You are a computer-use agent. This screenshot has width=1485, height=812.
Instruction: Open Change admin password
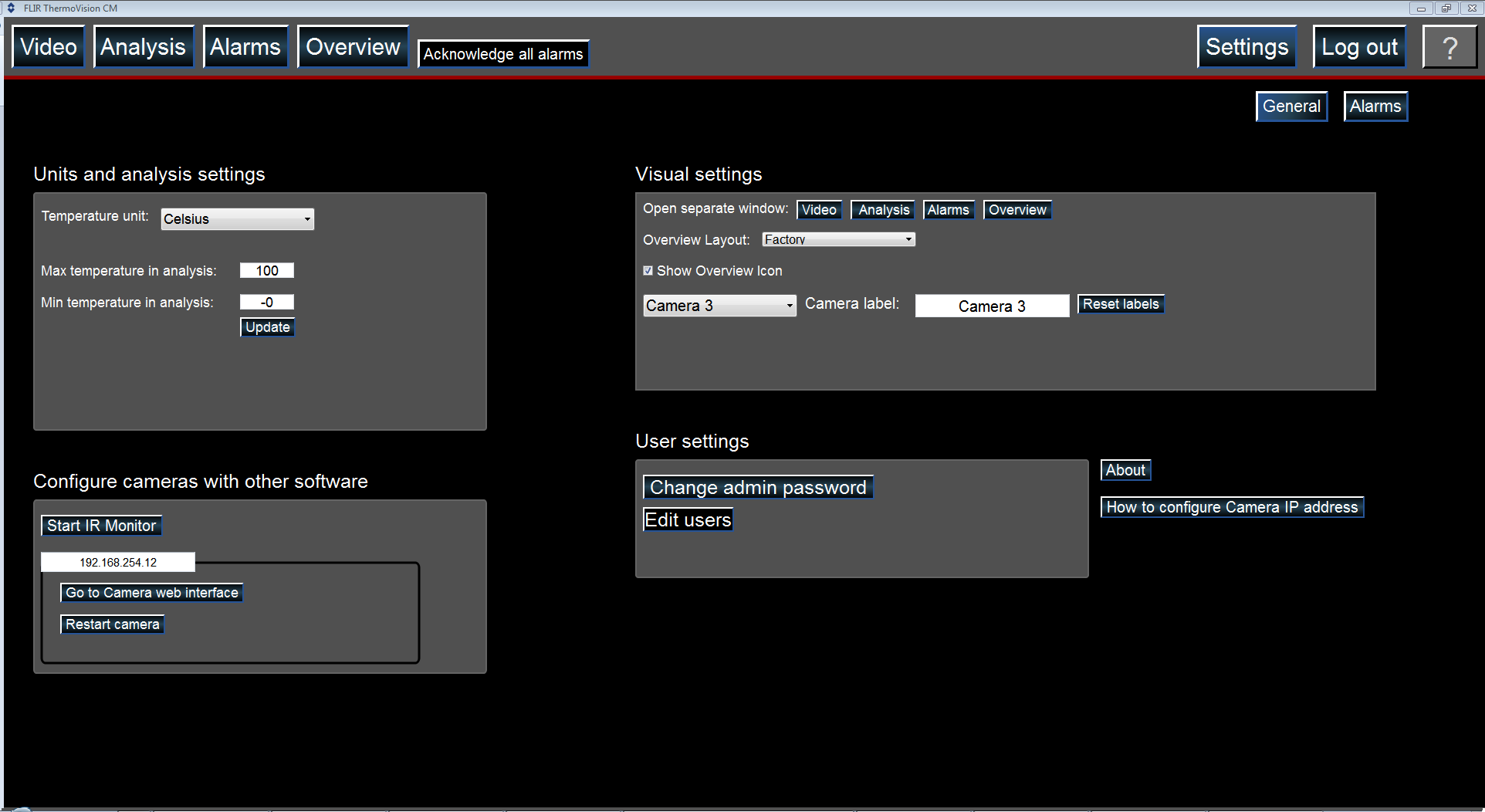[x=757, y=488]
